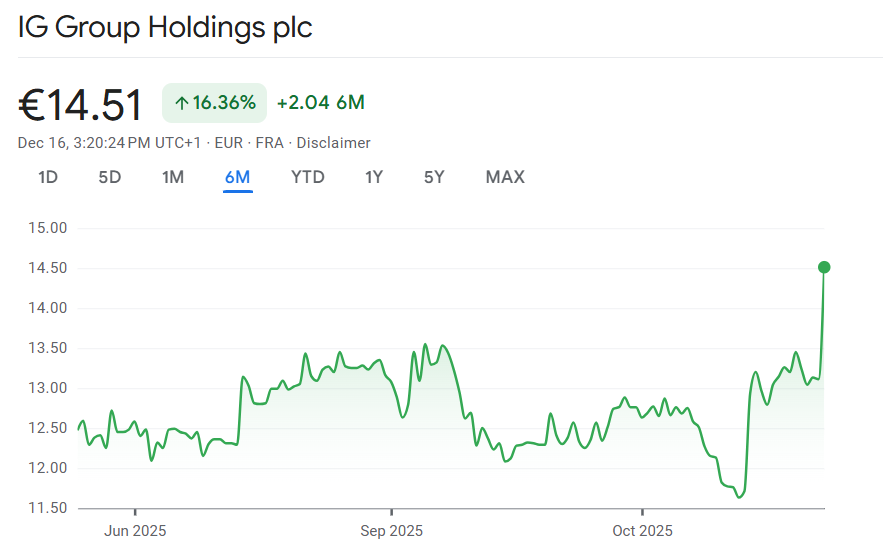This screenshot has height=549, width=883.
Task: Click the +2.04 6M change text
Action: (x=320, y=103)
